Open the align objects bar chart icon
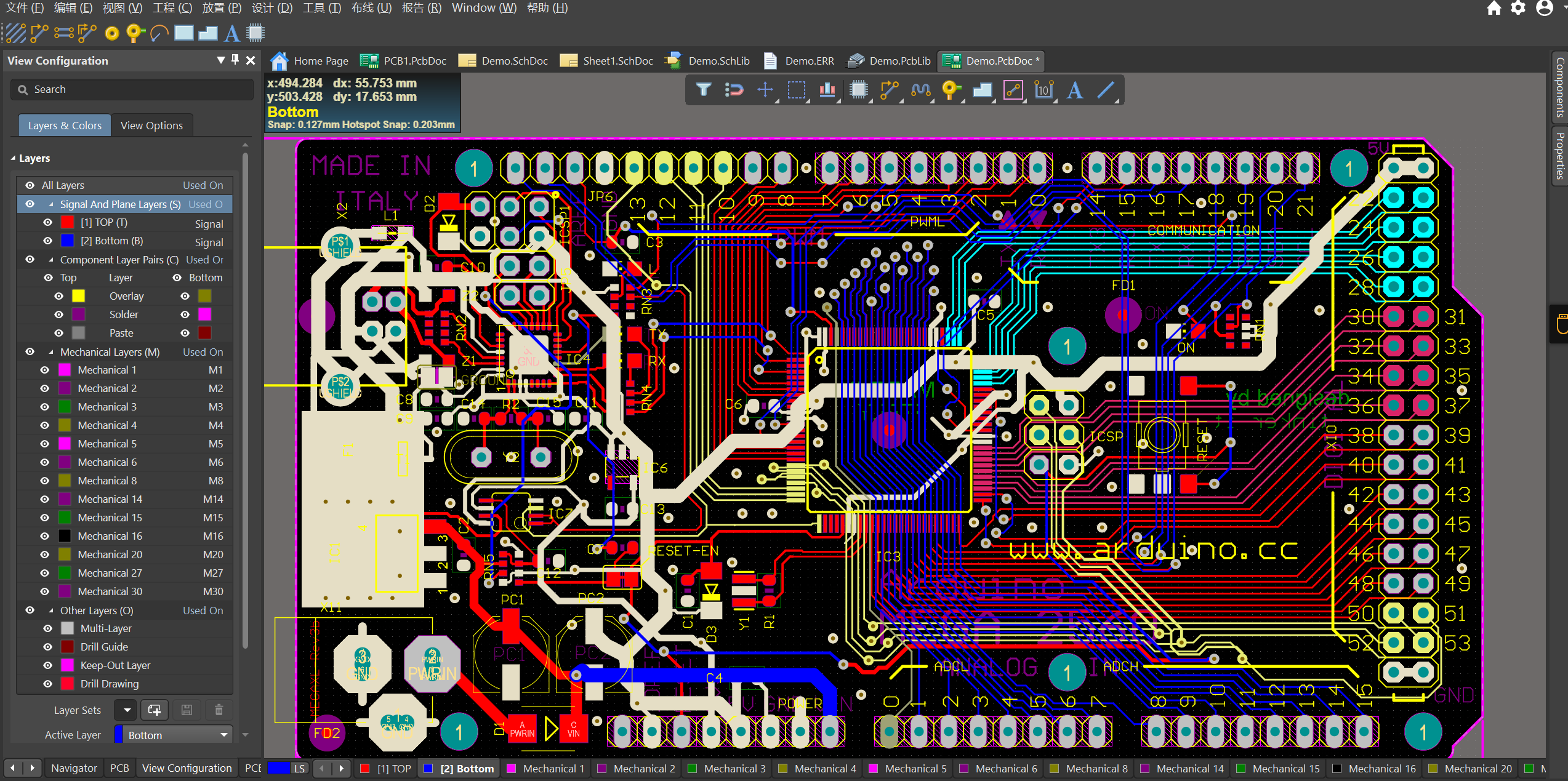 [827, 90]
